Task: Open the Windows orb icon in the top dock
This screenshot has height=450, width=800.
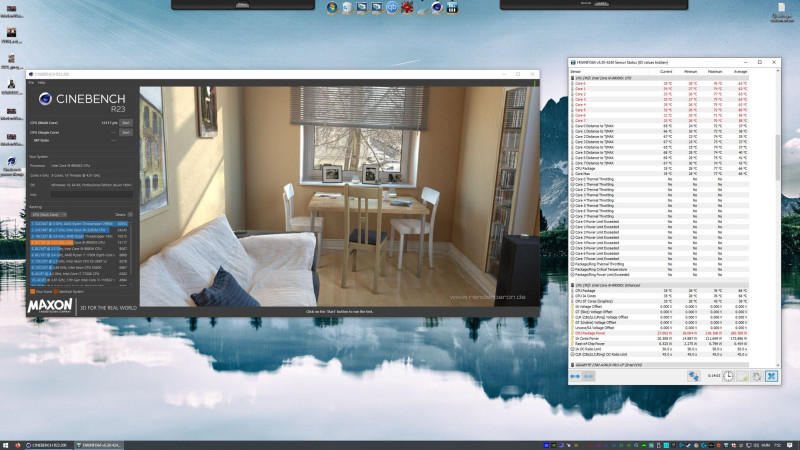Action: [332, 7]
